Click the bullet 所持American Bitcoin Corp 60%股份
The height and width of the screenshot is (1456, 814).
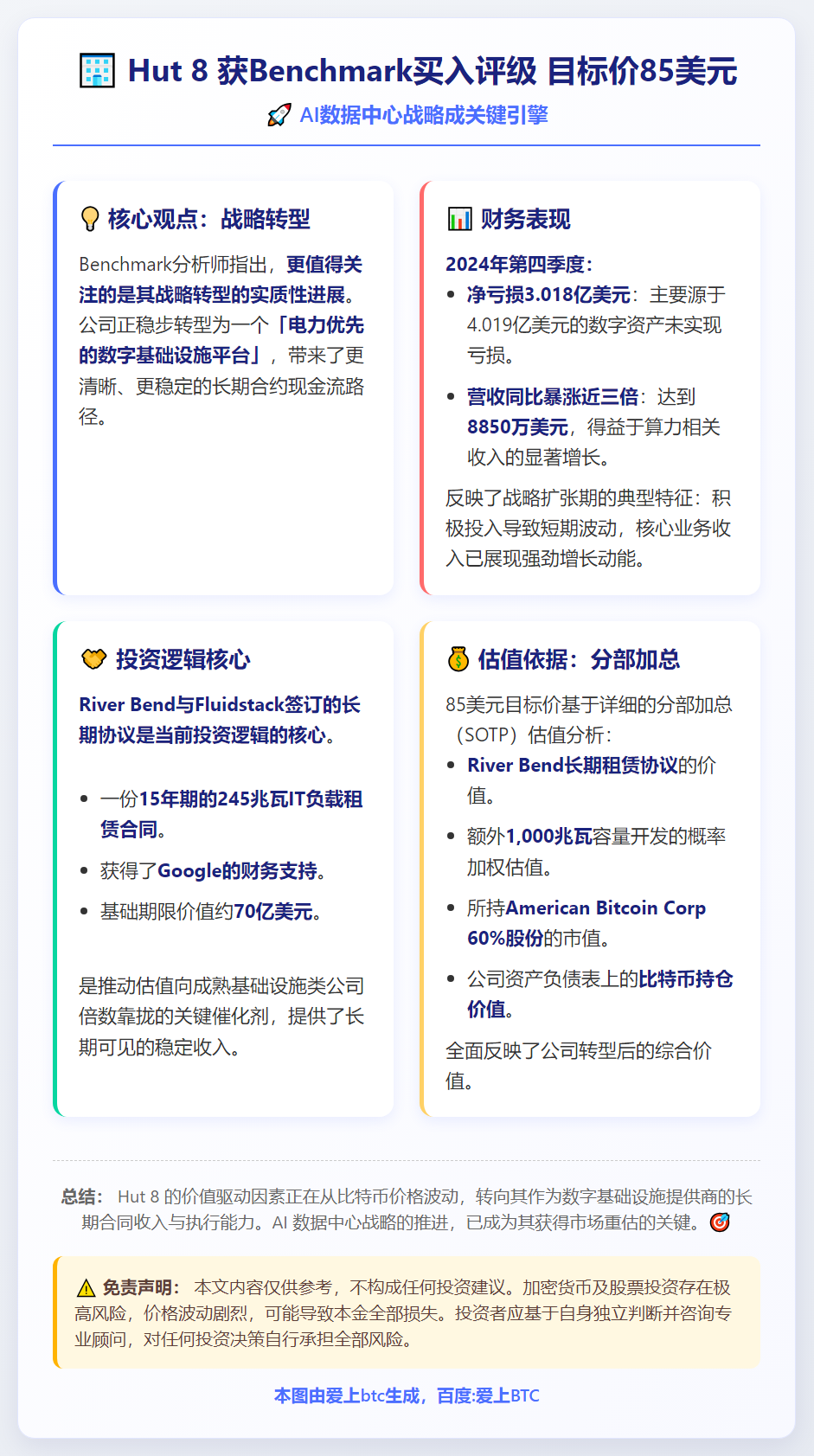586,923
